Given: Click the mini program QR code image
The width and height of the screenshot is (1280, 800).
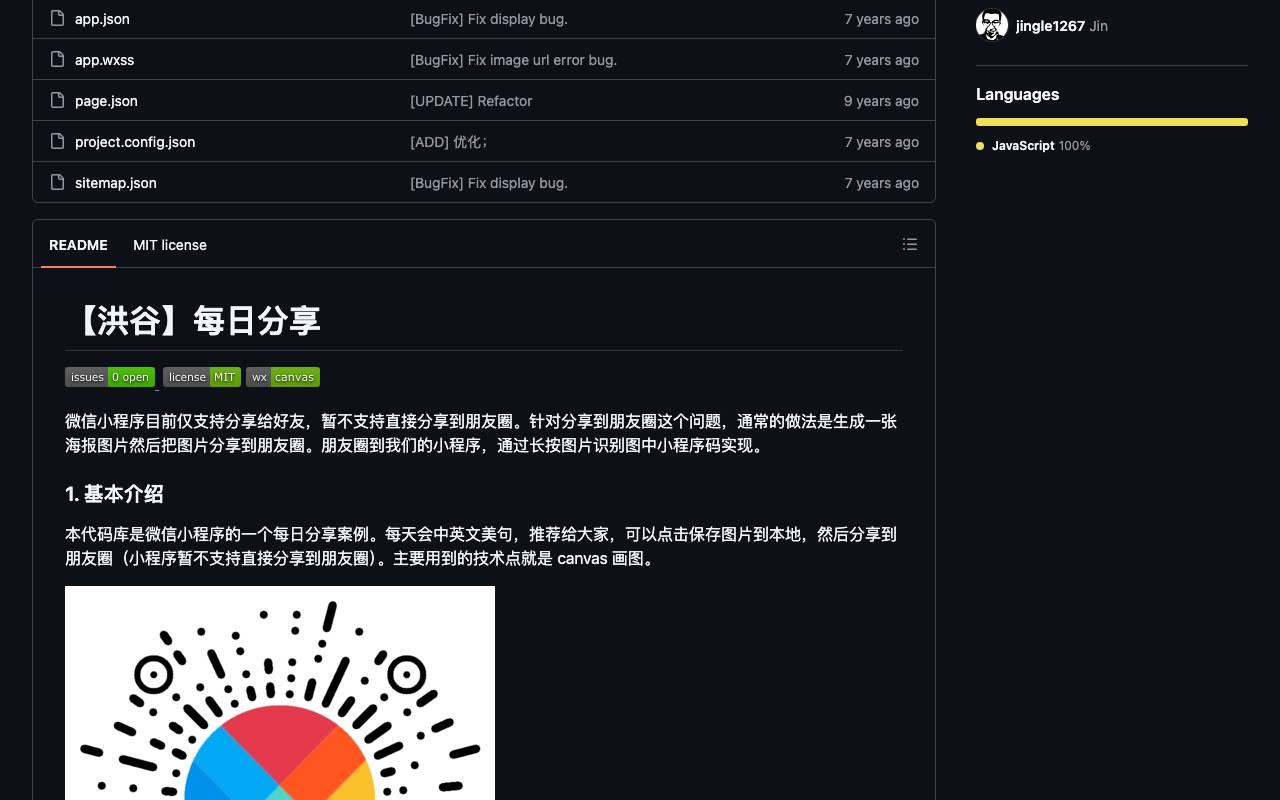Looking at the screenshot, I should 280,693.
